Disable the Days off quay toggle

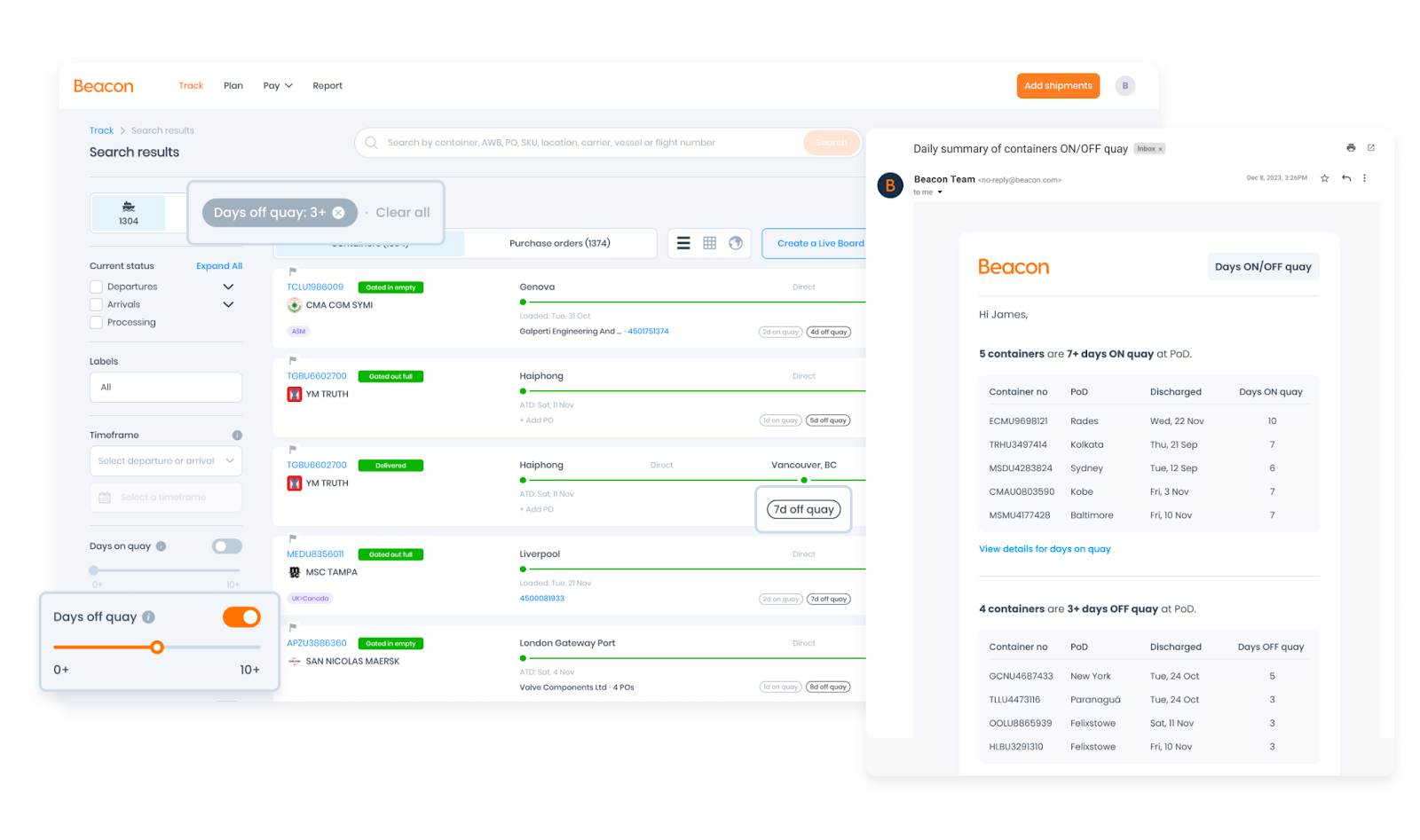point(241,616)
